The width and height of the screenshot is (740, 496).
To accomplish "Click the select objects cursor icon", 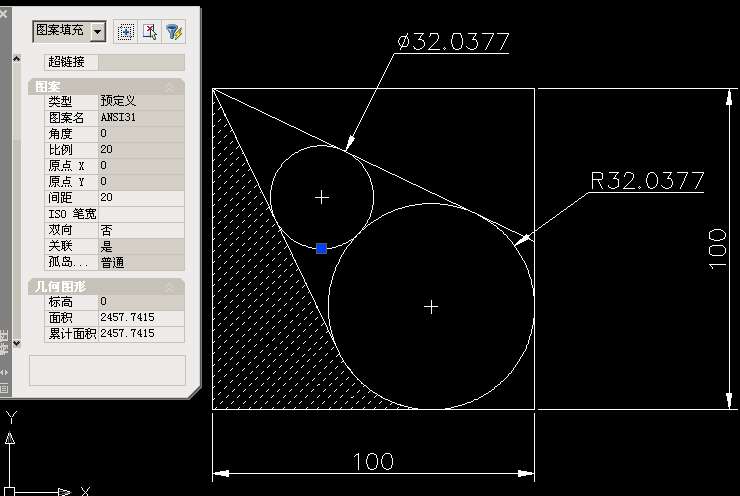I will pos(150,32).
